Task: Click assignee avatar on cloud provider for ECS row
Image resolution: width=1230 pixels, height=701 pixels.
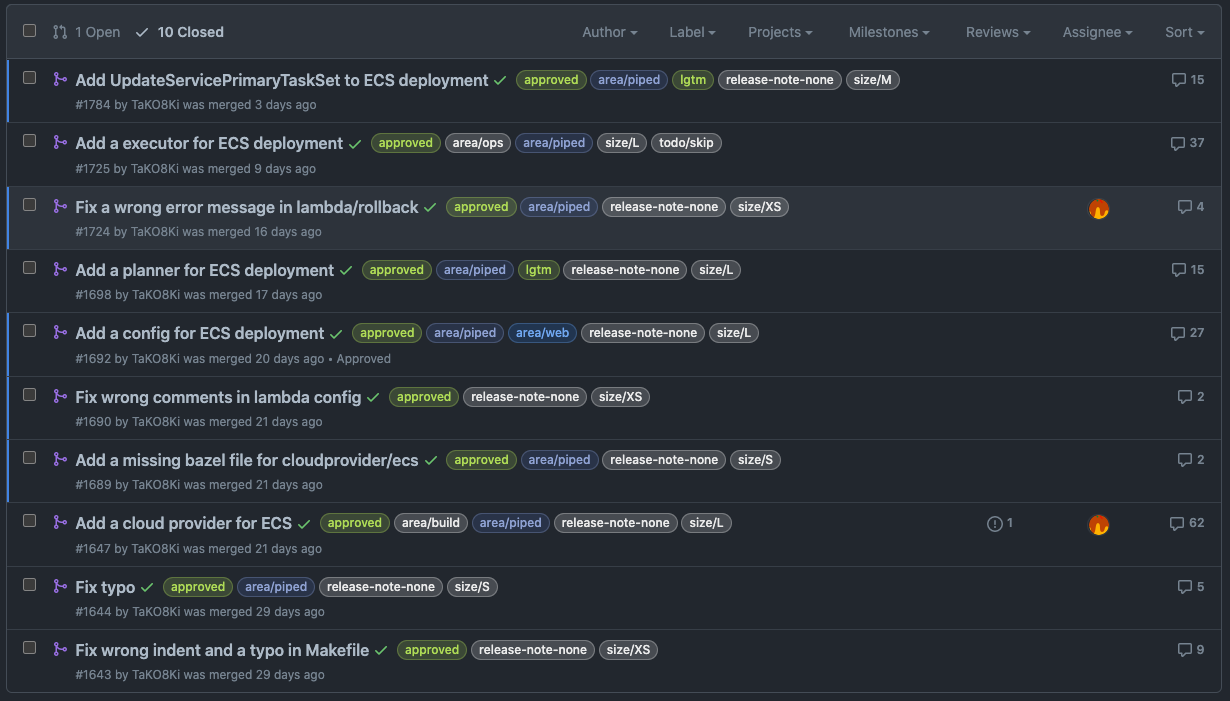Action: click(1099, 525)
